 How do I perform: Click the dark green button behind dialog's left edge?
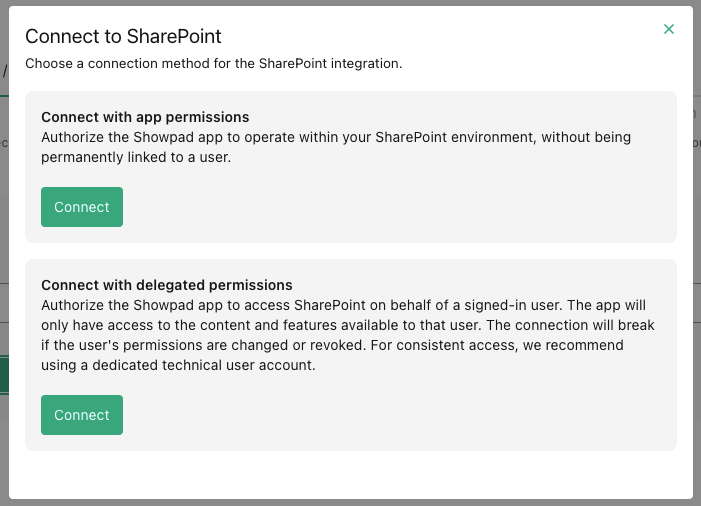(4, 375)
